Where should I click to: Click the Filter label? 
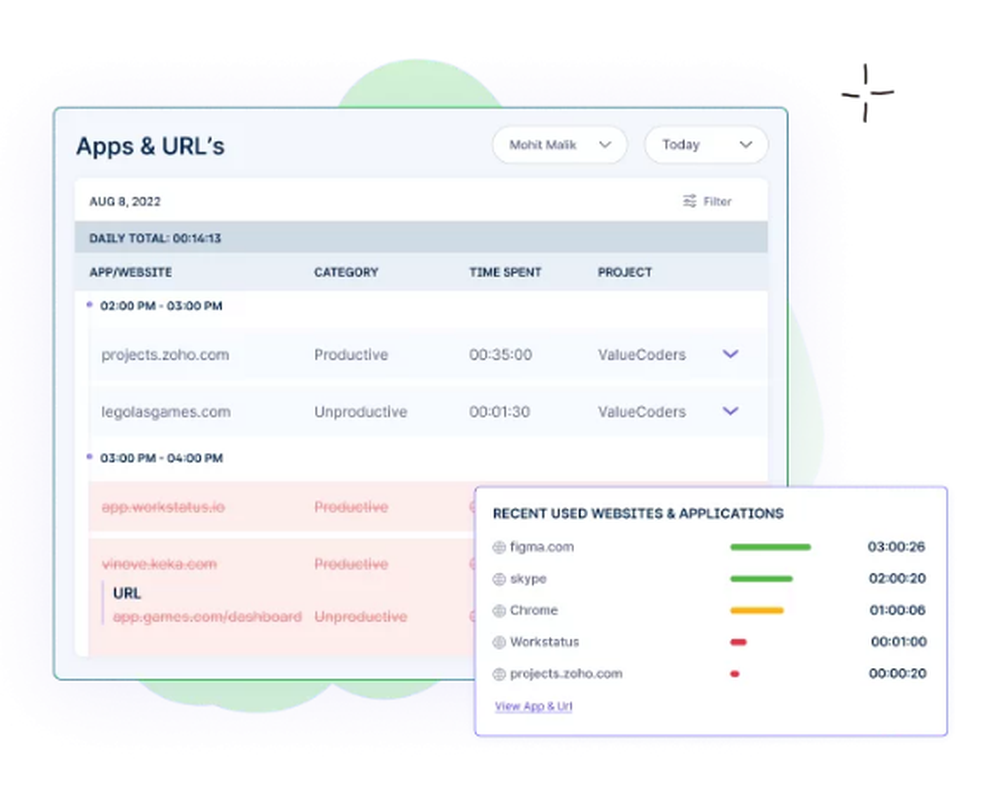coord(717,202)
